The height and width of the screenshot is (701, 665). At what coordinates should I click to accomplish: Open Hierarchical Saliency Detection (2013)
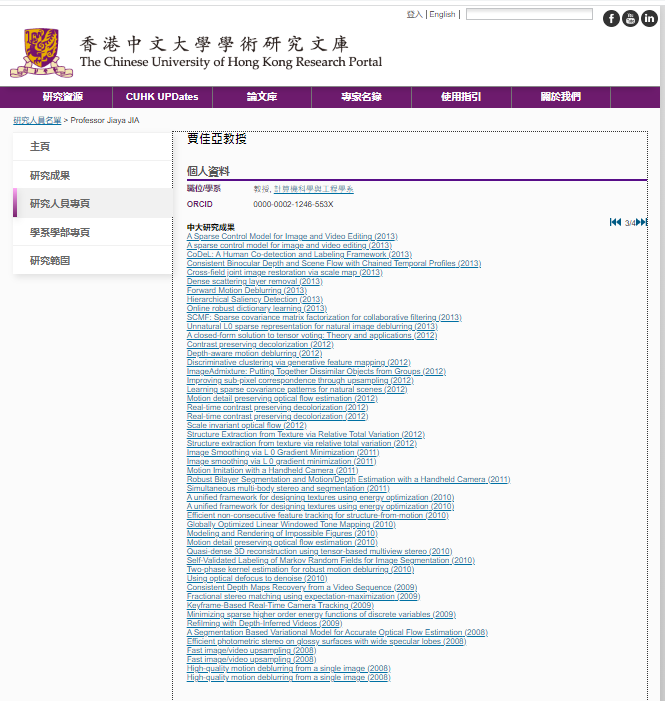(254, 299)
